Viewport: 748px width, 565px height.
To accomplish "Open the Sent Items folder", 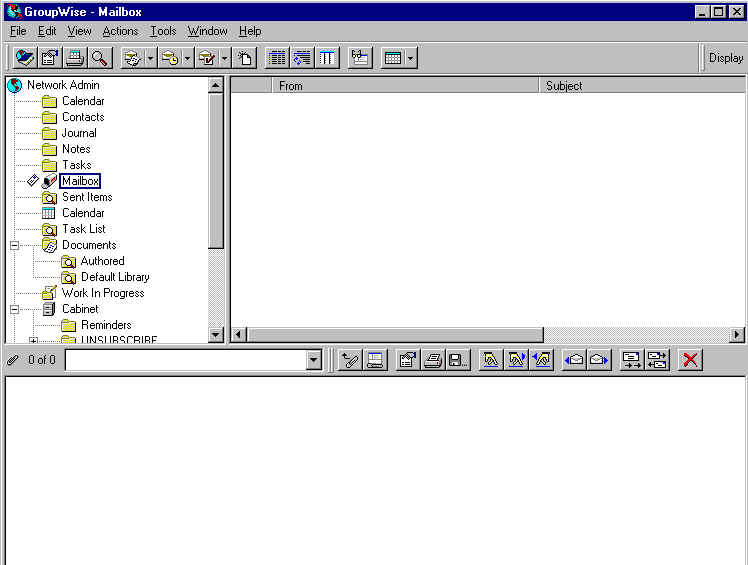I will click(x=87, y=197).
